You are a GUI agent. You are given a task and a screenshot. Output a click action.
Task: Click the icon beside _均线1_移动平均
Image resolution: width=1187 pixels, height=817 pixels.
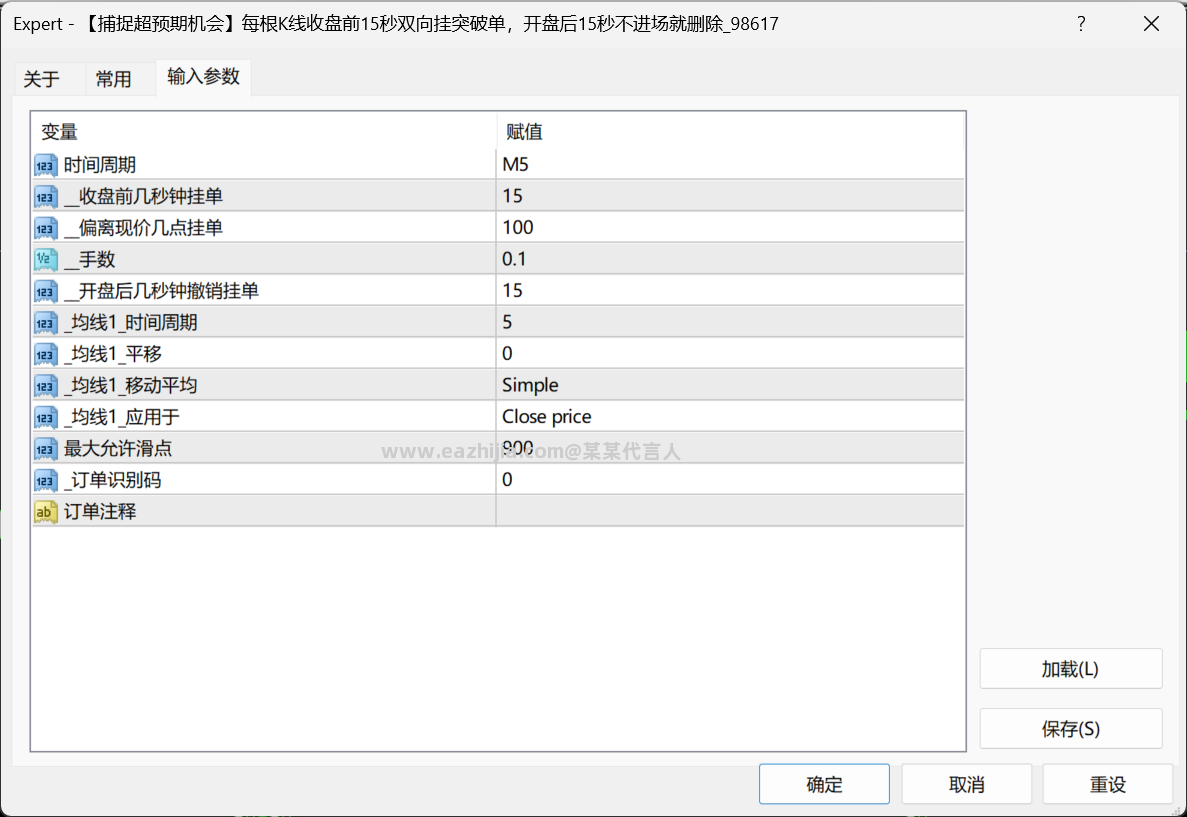point(45,386)
